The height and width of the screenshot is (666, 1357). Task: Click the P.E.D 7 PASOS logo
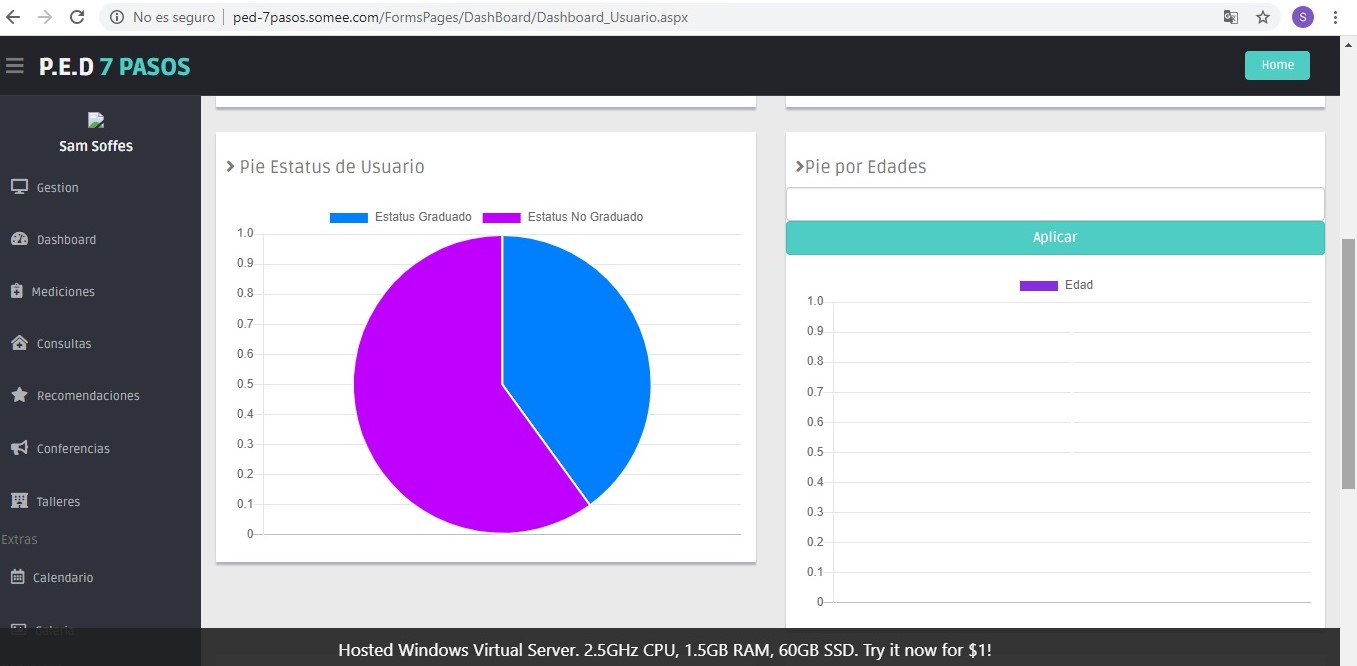[x=114, y=67]
